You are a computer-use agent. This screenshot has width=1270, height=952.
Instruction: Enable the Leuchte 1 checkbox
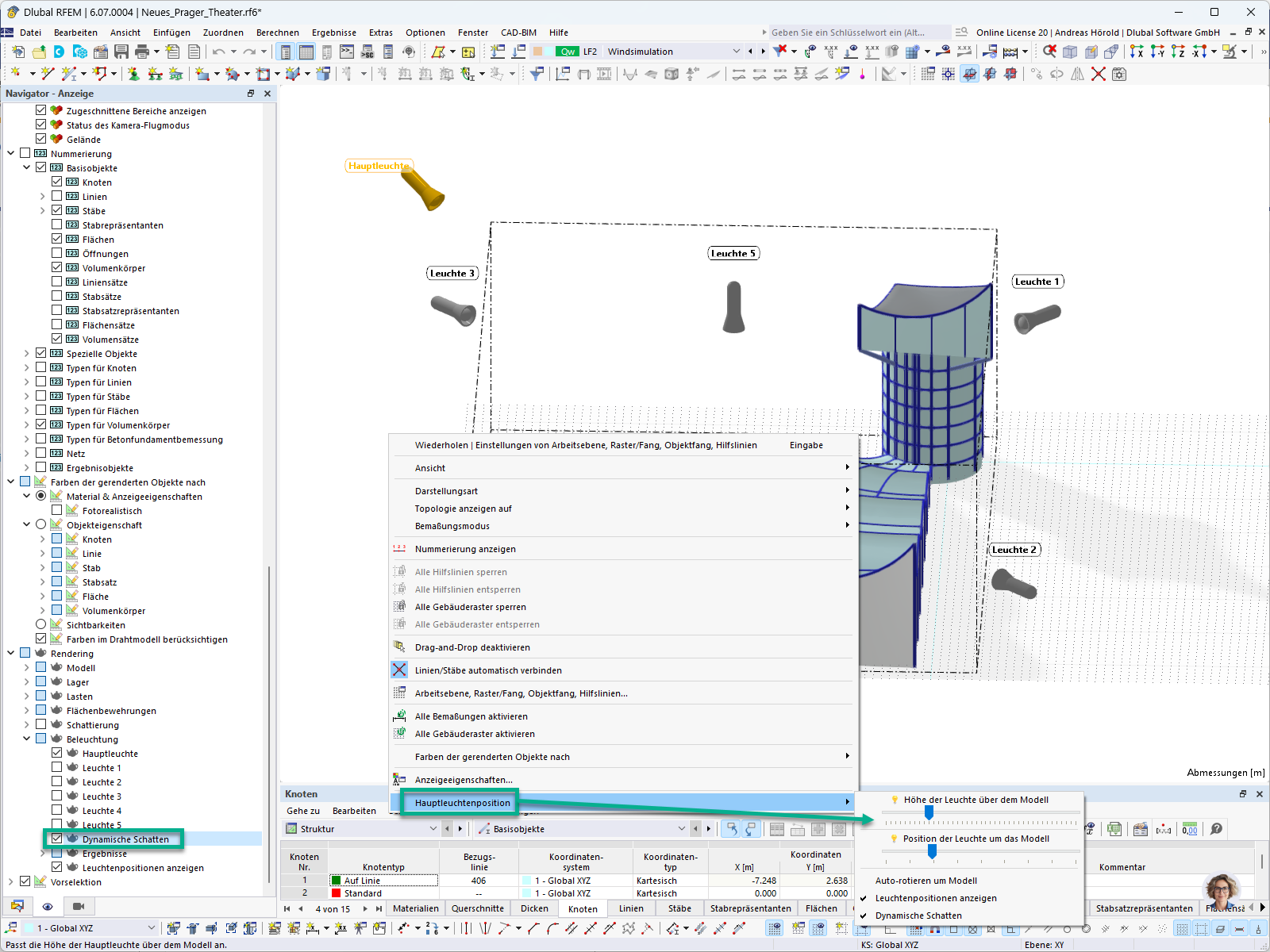57,768
